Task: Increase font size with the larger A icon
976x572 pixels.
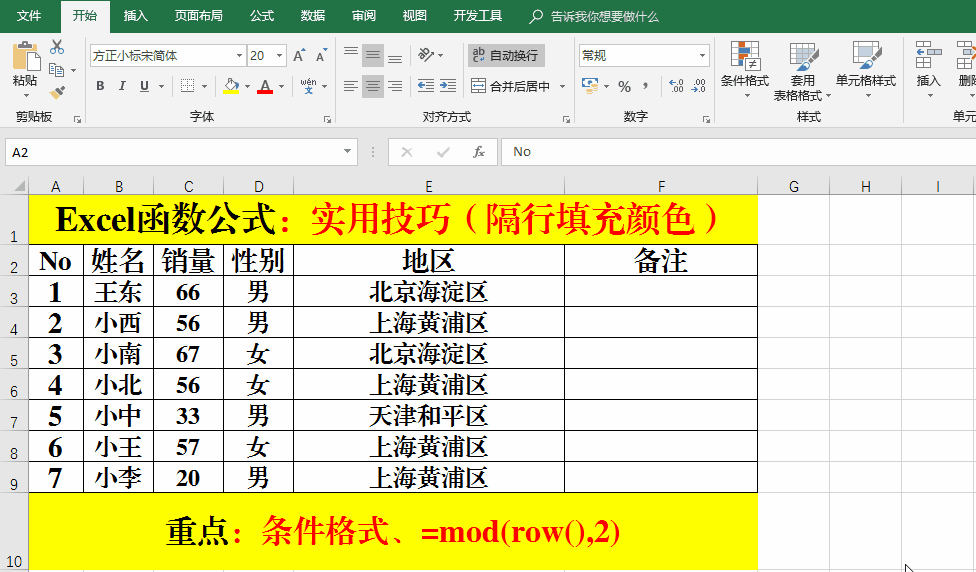Action: coord(299,55)
